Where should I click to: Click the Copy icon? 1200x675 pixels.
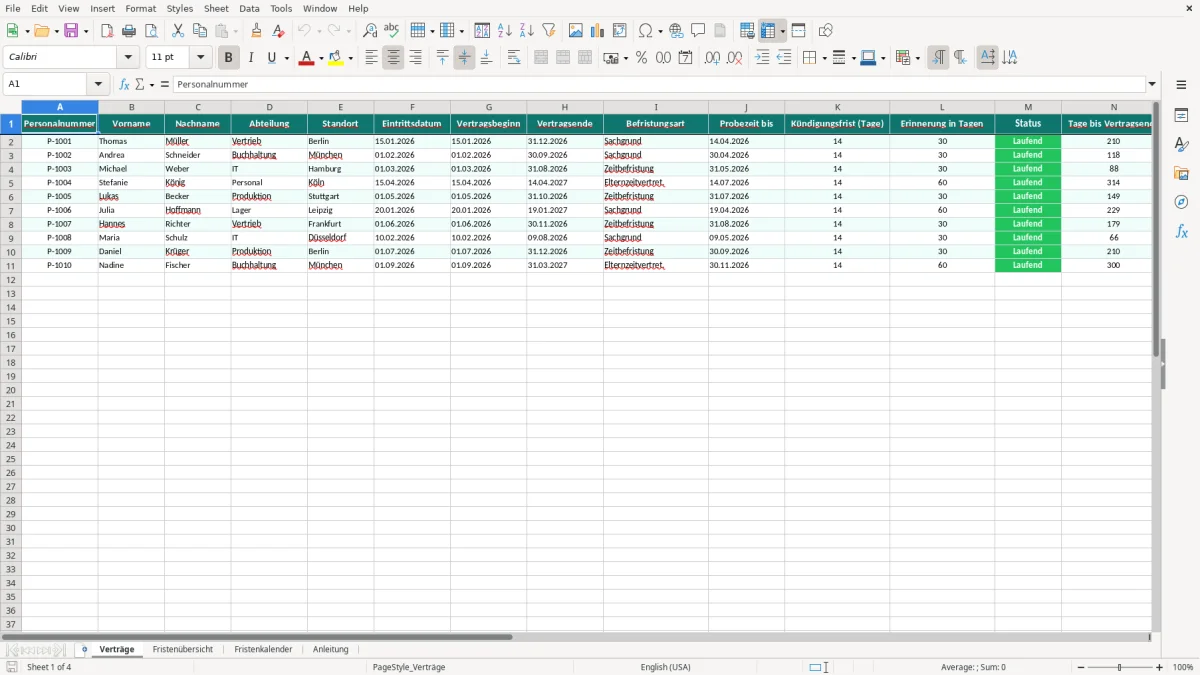(x=200, y=31)
